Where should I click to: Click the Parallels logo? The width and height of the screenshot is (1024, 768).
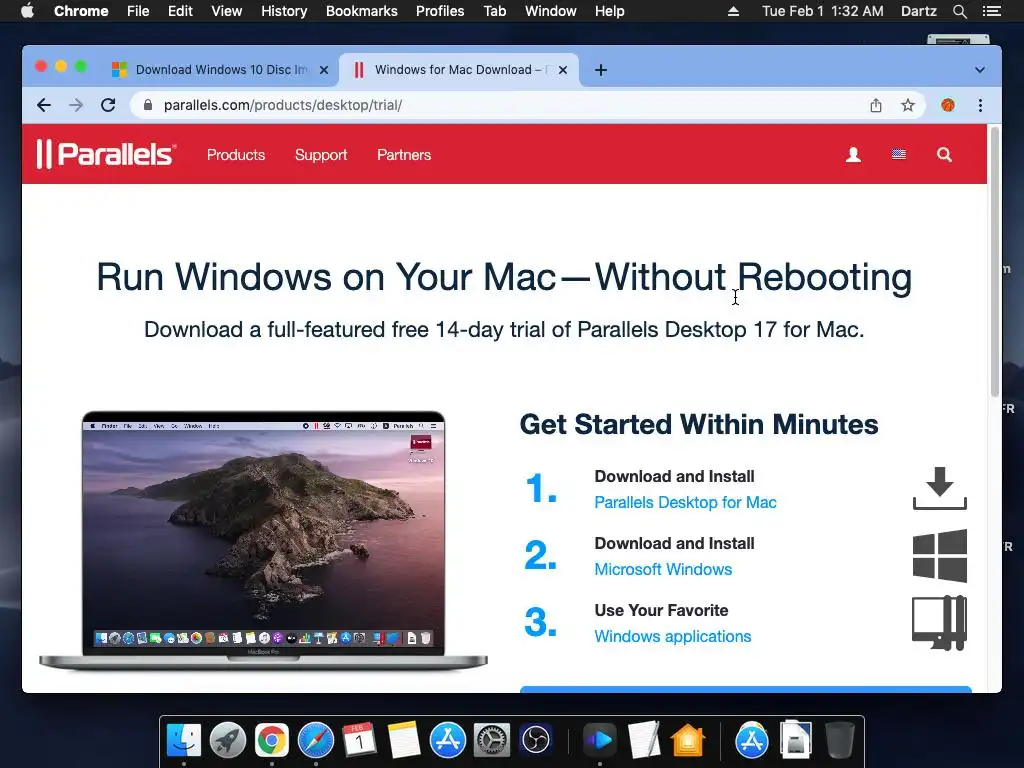pos(106,154)
